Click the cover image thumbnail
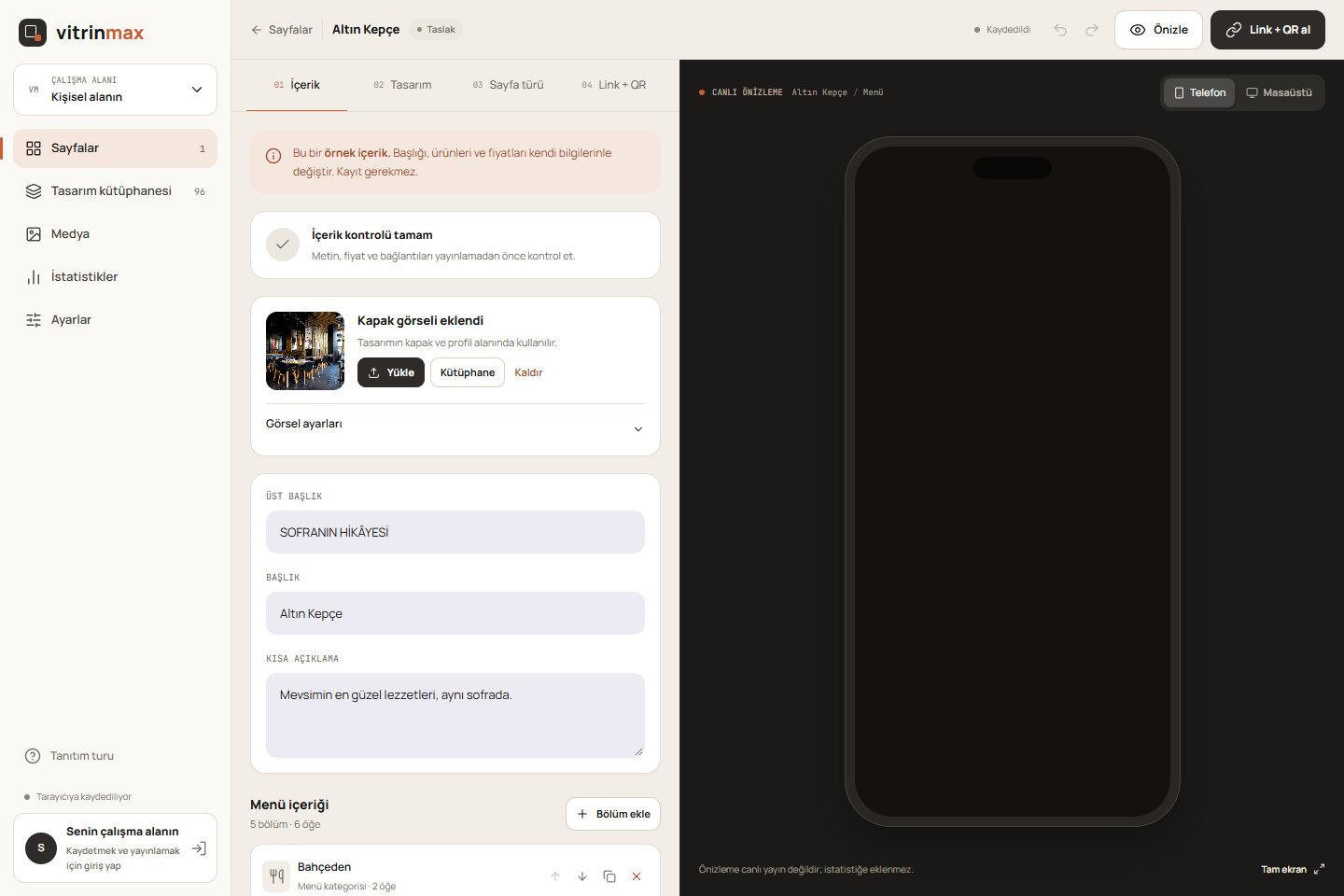Screen dimensions: 1344x896 click(x=305, y=351)
